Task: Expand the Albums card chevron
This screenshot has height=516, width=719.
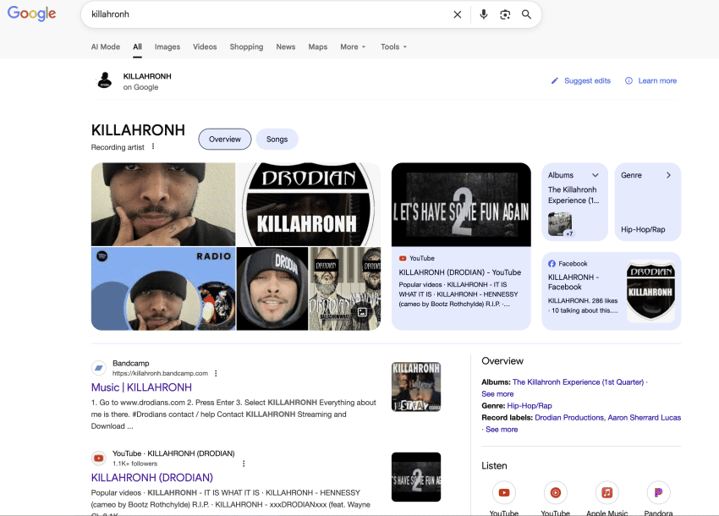Action: click(595, 175)
